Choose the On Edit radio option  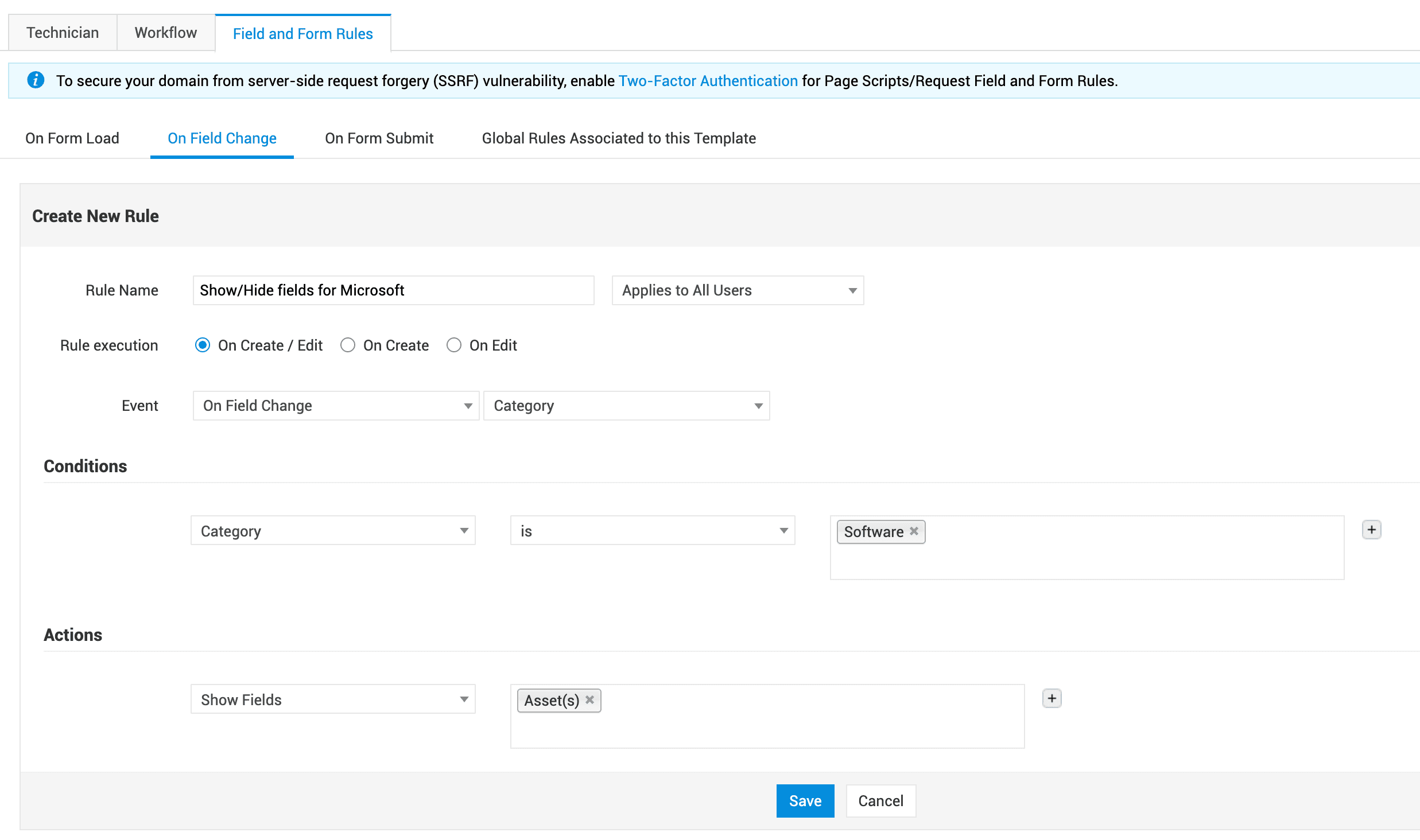pyautogui.click(x=454, y=345)
